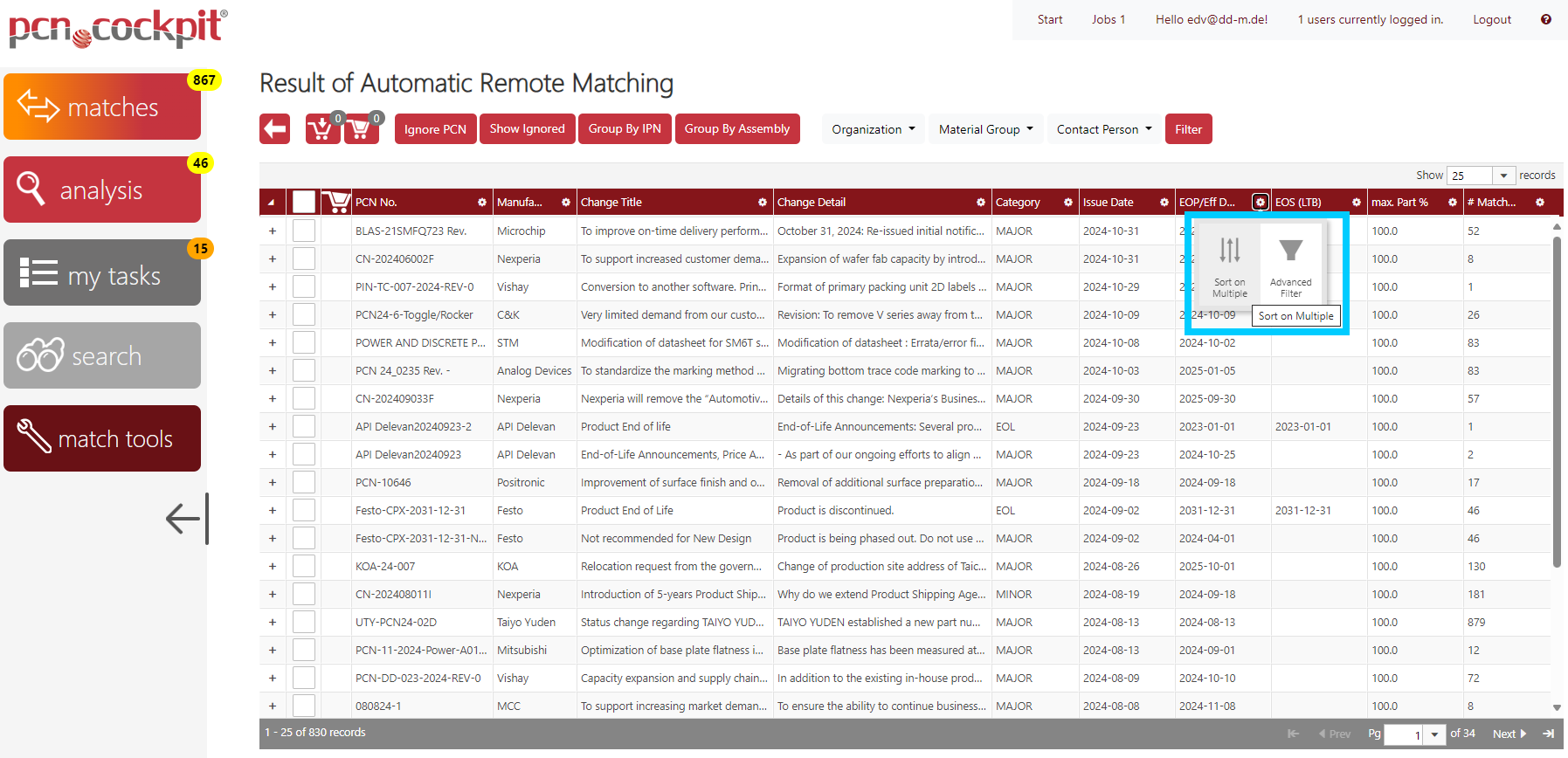Select checkbox for PCN-10646 row
Image resolution: width=1568 pixels, height=758 pixels.
(303, 483)
